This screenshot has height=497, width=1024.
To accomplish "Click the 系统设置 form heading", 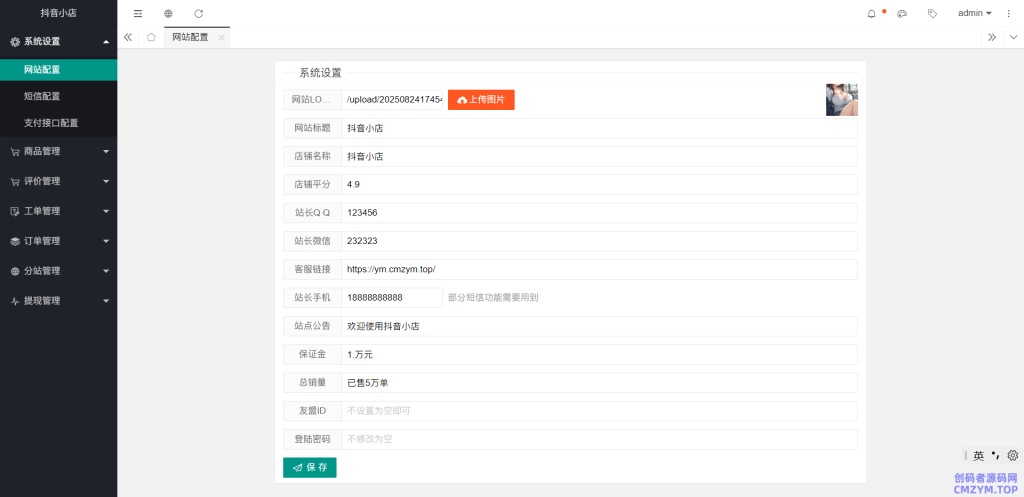I will [320, 73].
